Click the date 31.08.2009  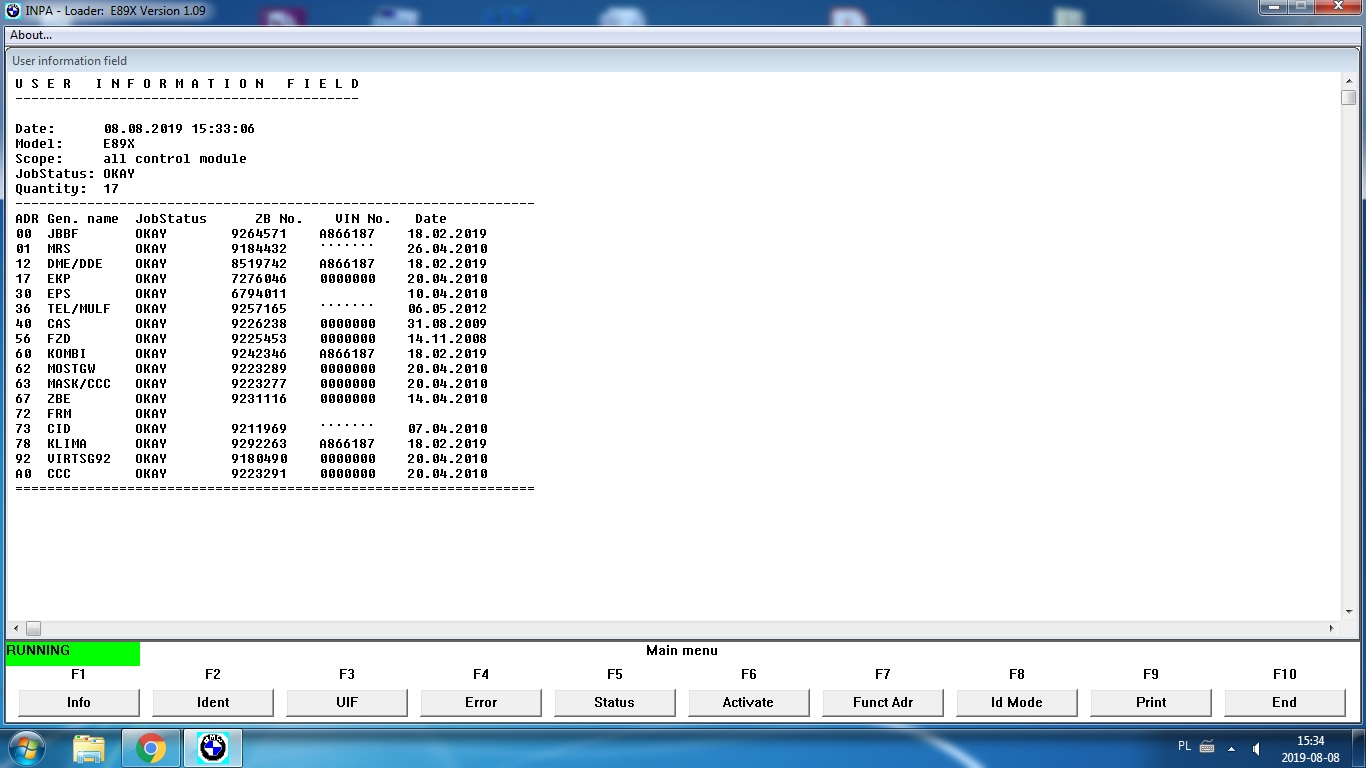coord(447,324)
